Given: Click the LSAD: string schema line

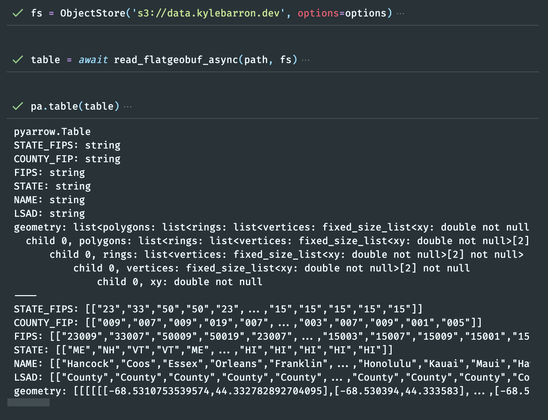Looking at the screenshot, I should click(49, 213).
